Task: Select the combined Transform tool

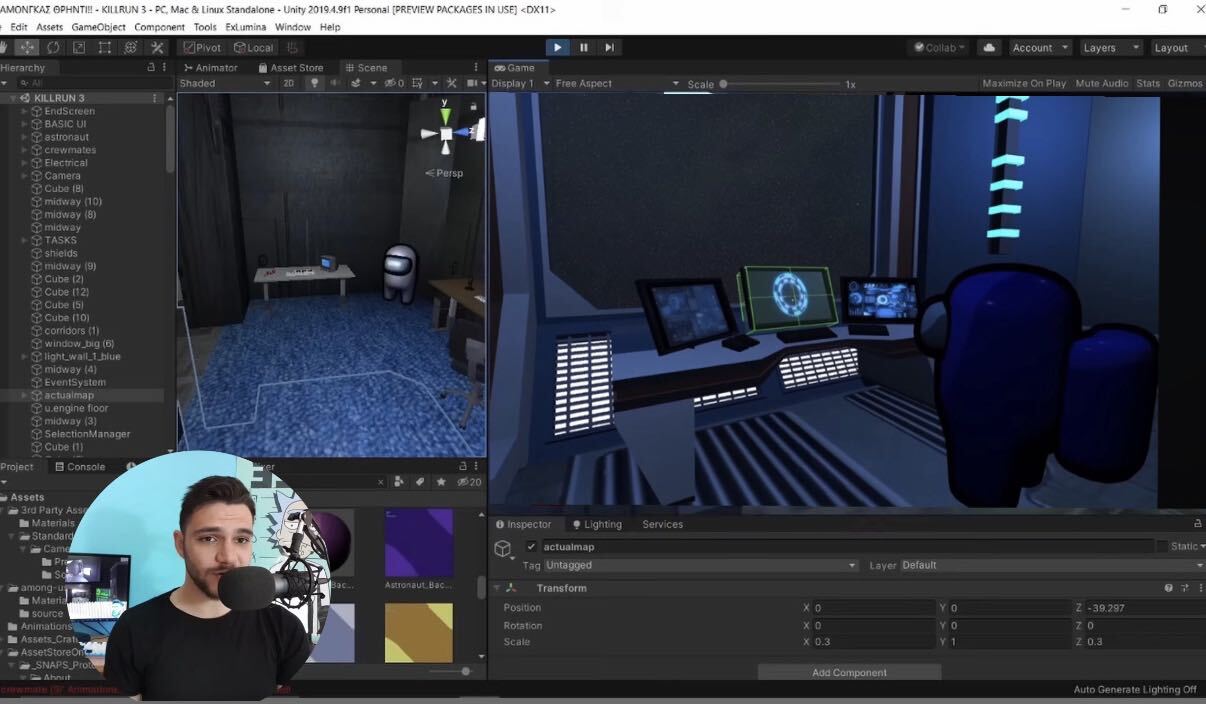Action: [131, 47]
